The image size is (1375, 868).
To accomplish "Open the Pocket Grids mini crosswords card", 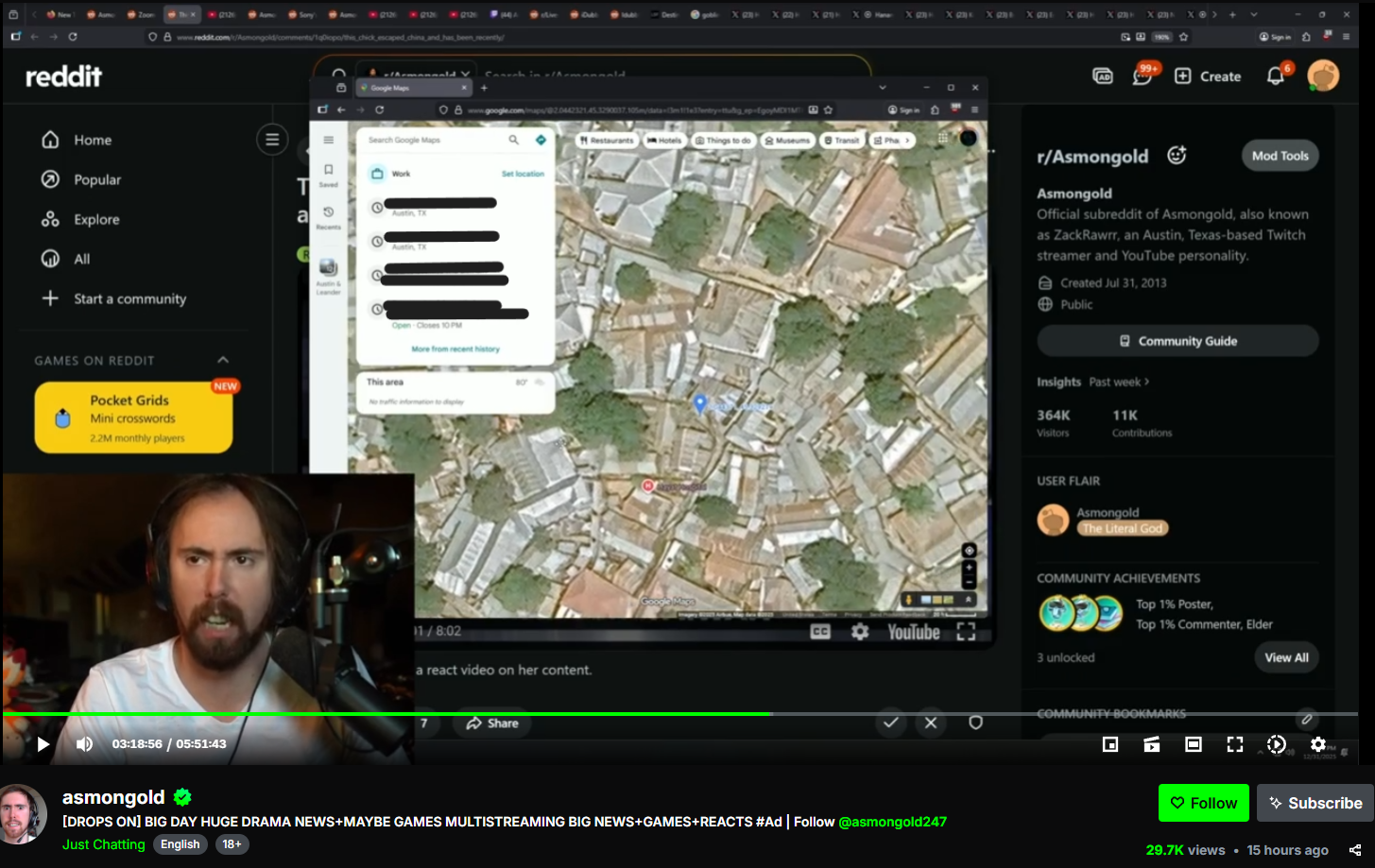I will pyautogui.click(x=133, y=417).
